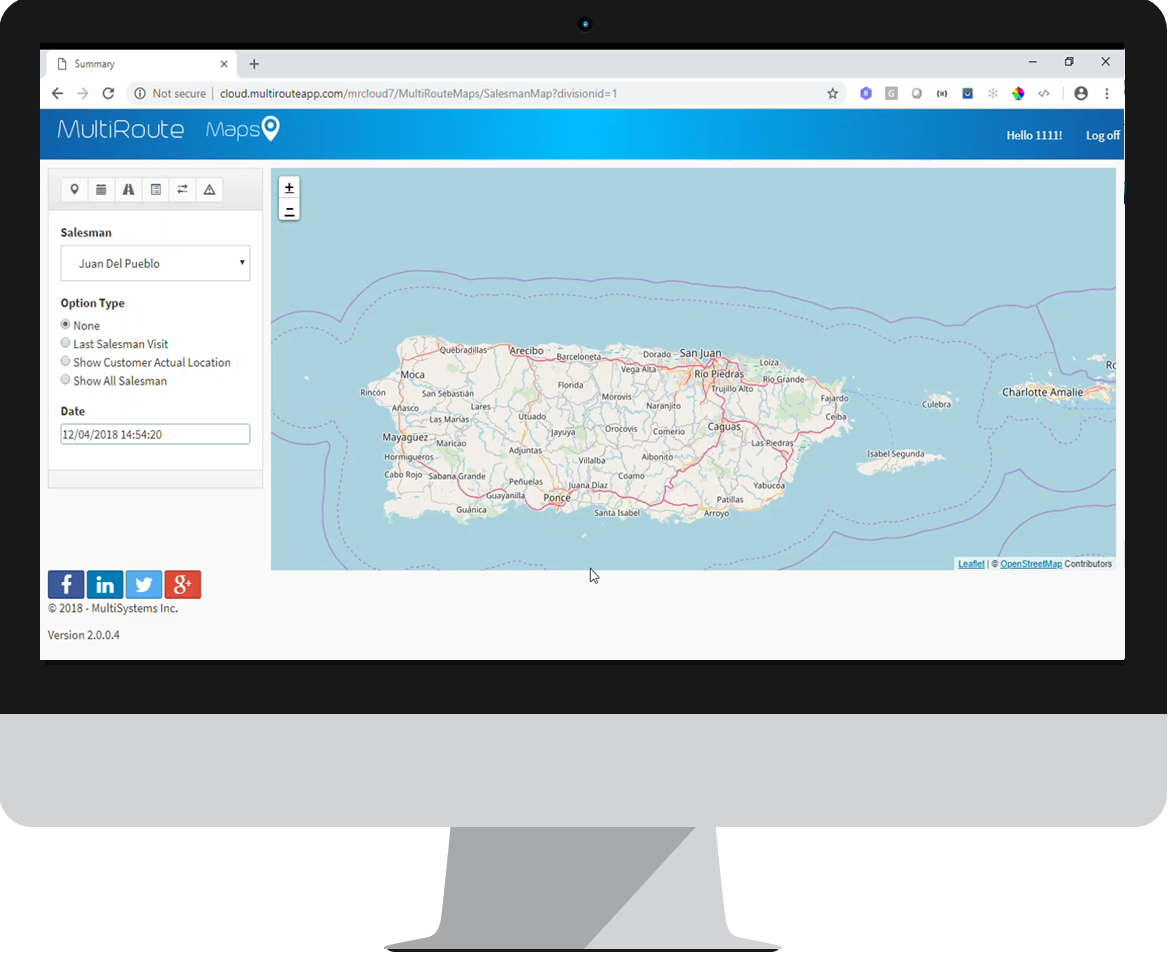Select the warning triangle icon

[x=209, y=189]
